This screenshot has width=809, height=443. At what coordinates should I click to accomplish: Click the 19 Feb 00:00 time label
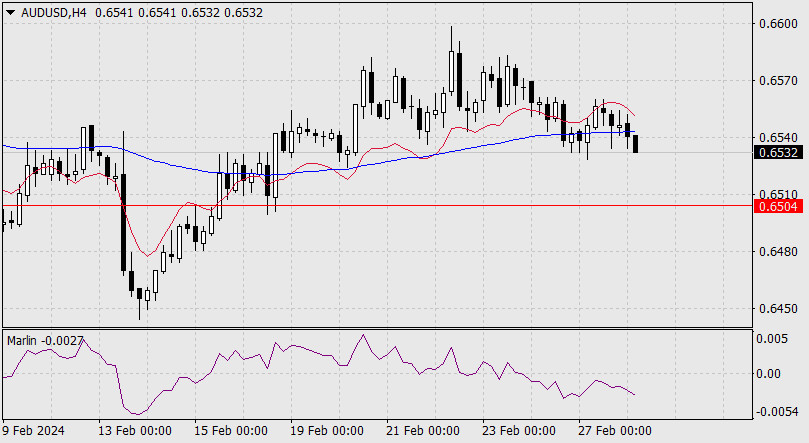pos(327,430)
